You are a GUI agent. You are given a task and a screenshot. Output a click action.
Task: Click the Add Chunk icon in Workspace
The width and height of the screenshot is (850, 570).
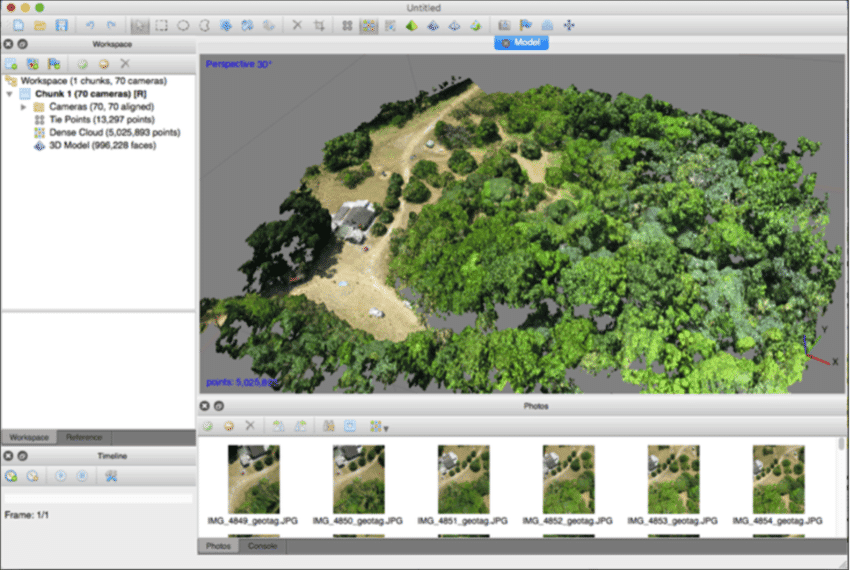(12, 63)
